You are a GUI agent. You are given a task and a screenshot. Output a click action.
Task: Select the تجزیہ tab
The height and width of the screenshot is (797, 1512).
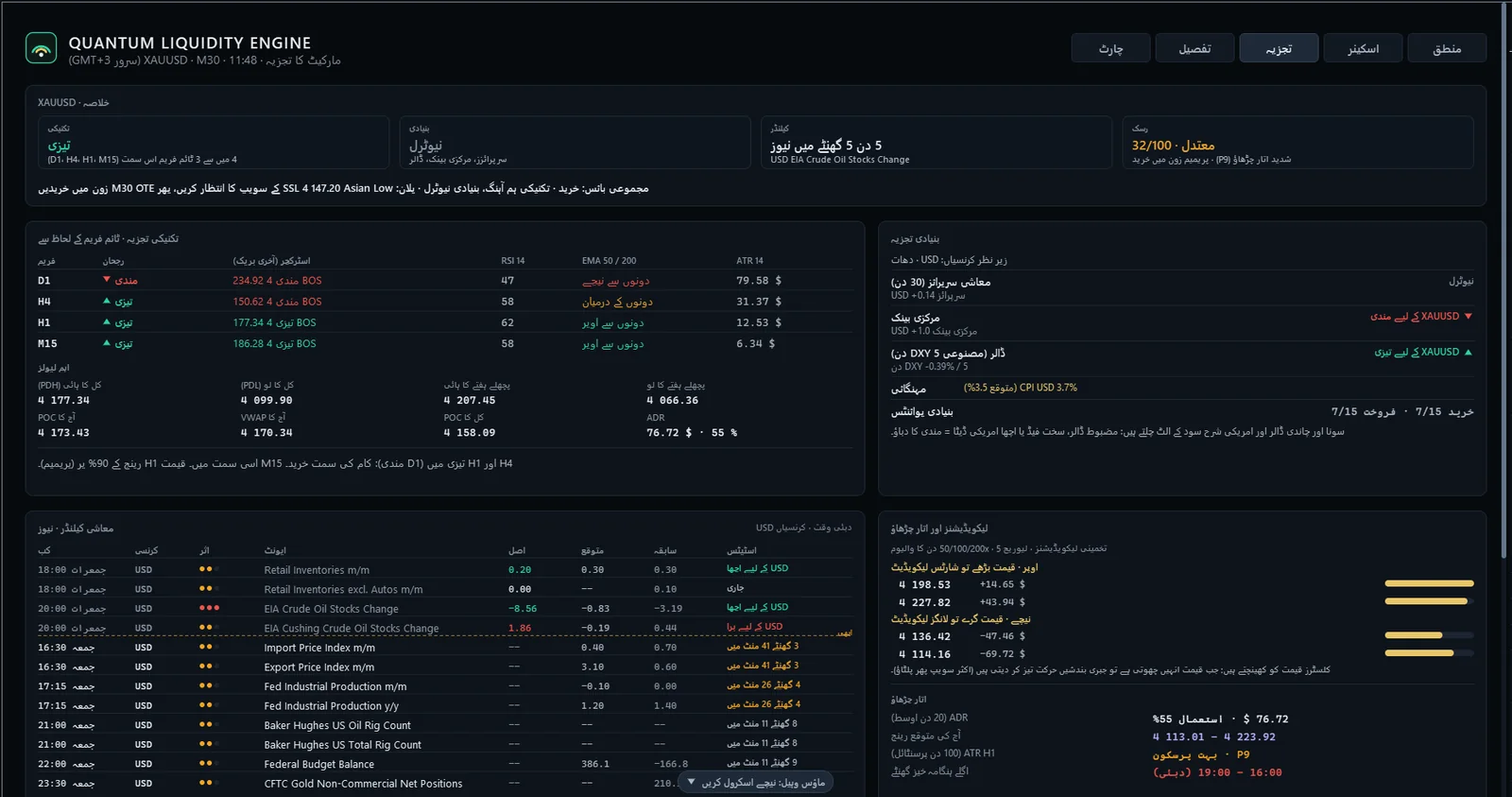(1279, 48)
